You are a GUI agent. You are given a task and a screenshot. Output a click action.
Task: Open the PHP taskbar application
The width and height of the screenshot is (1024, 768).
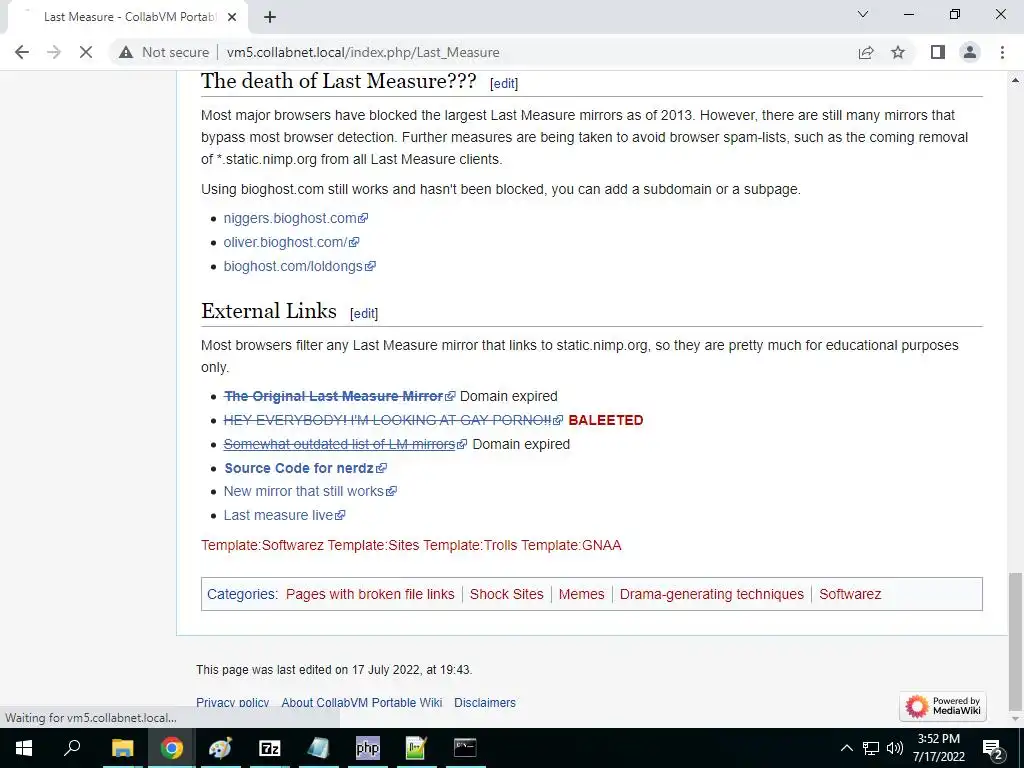[368, 748]
